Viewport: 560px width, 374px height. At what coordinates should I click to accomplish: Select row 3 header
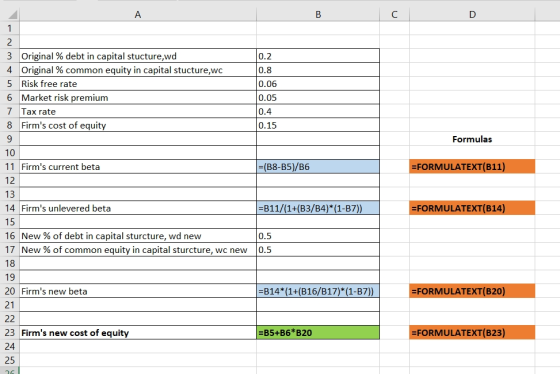coord(10,56)
